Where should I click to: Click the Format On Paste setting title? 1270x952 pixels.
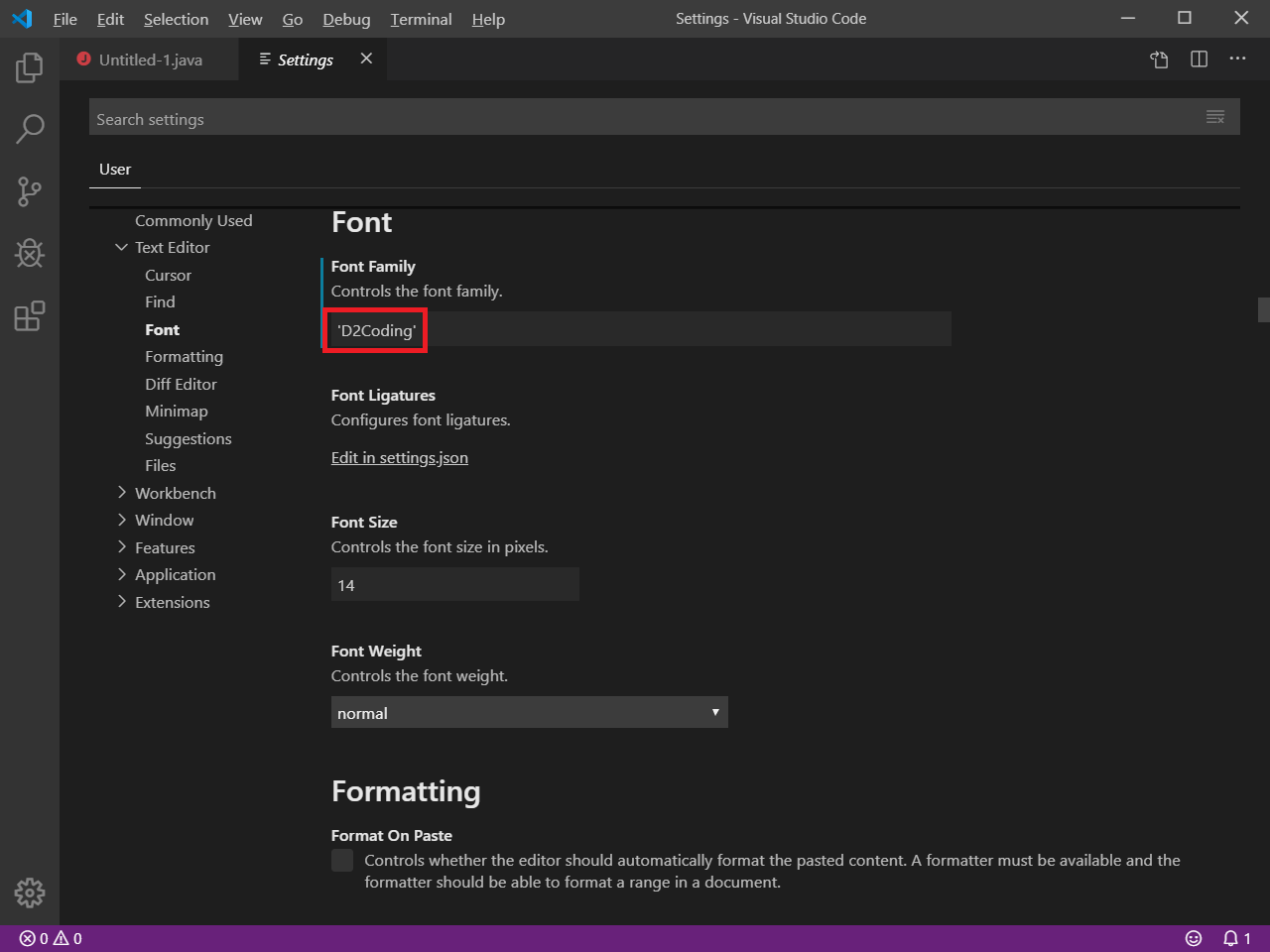392,835
